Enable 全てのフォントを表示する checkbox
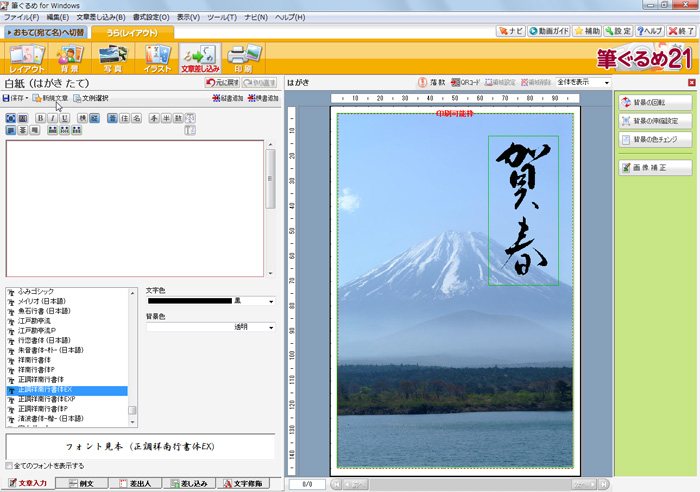 click(x=11, y=466)
